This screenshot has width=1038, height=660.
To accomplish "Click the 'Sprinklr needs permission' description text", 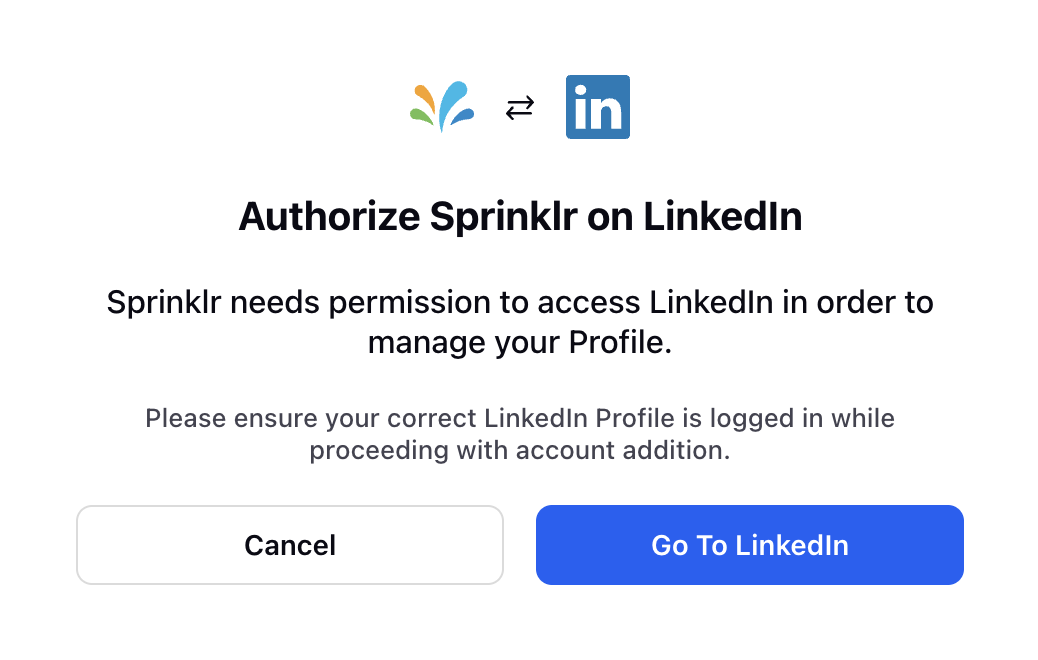I will pyautogui.click(x=520, y=322).
